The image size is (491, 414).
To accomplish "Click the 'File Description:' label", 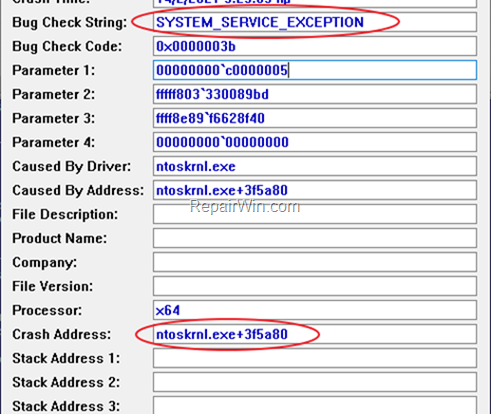I will coord(65,215).
